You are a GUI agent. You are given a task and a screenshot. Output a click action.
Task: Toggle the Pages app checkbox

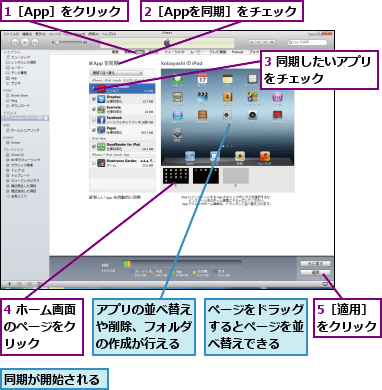94,130
